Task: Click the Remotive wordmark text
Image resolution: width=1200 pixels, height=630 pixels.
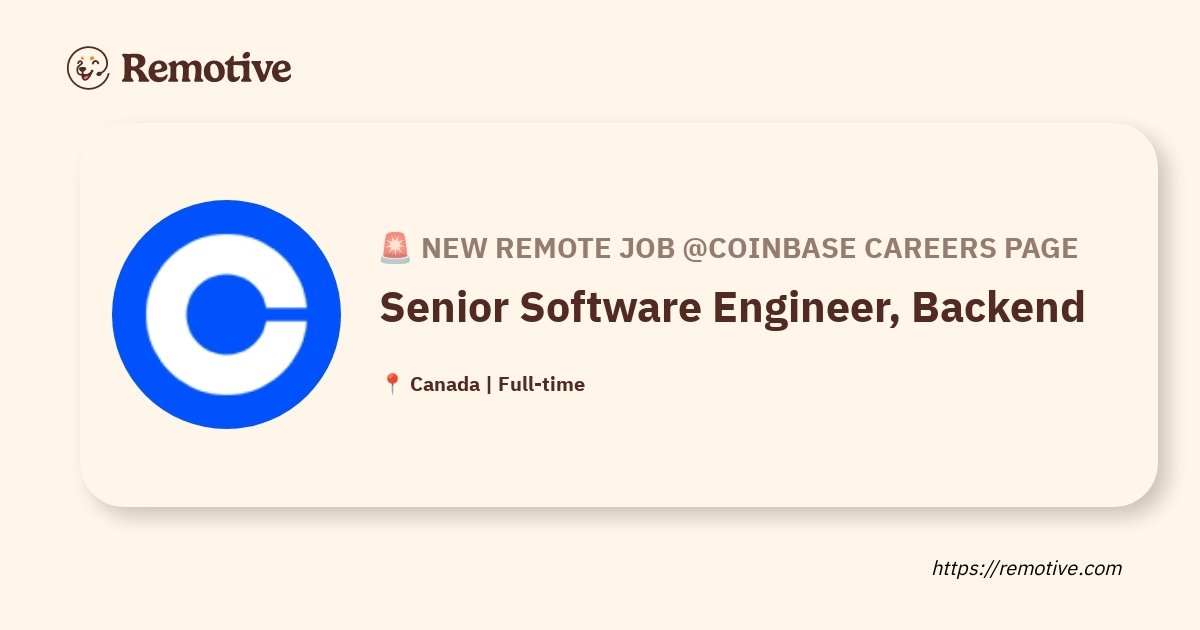Action: (206, 68)
